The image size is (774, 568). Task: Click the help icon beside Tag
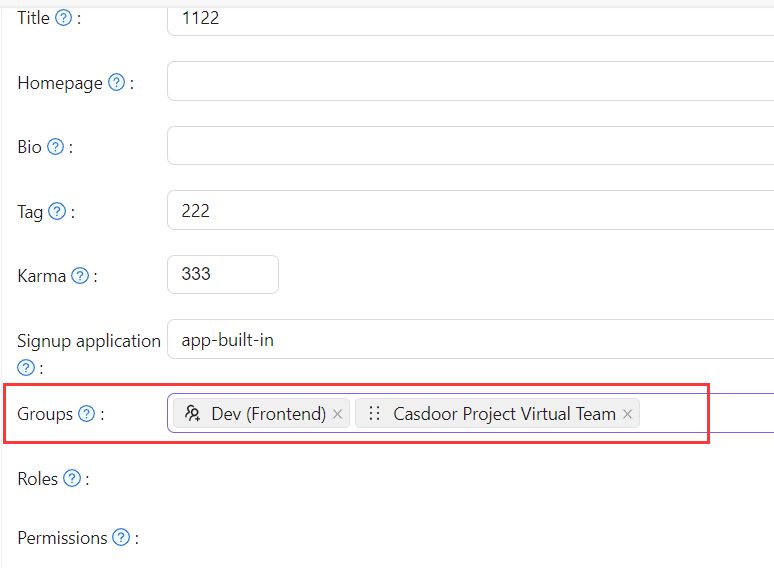coord(57,211)
